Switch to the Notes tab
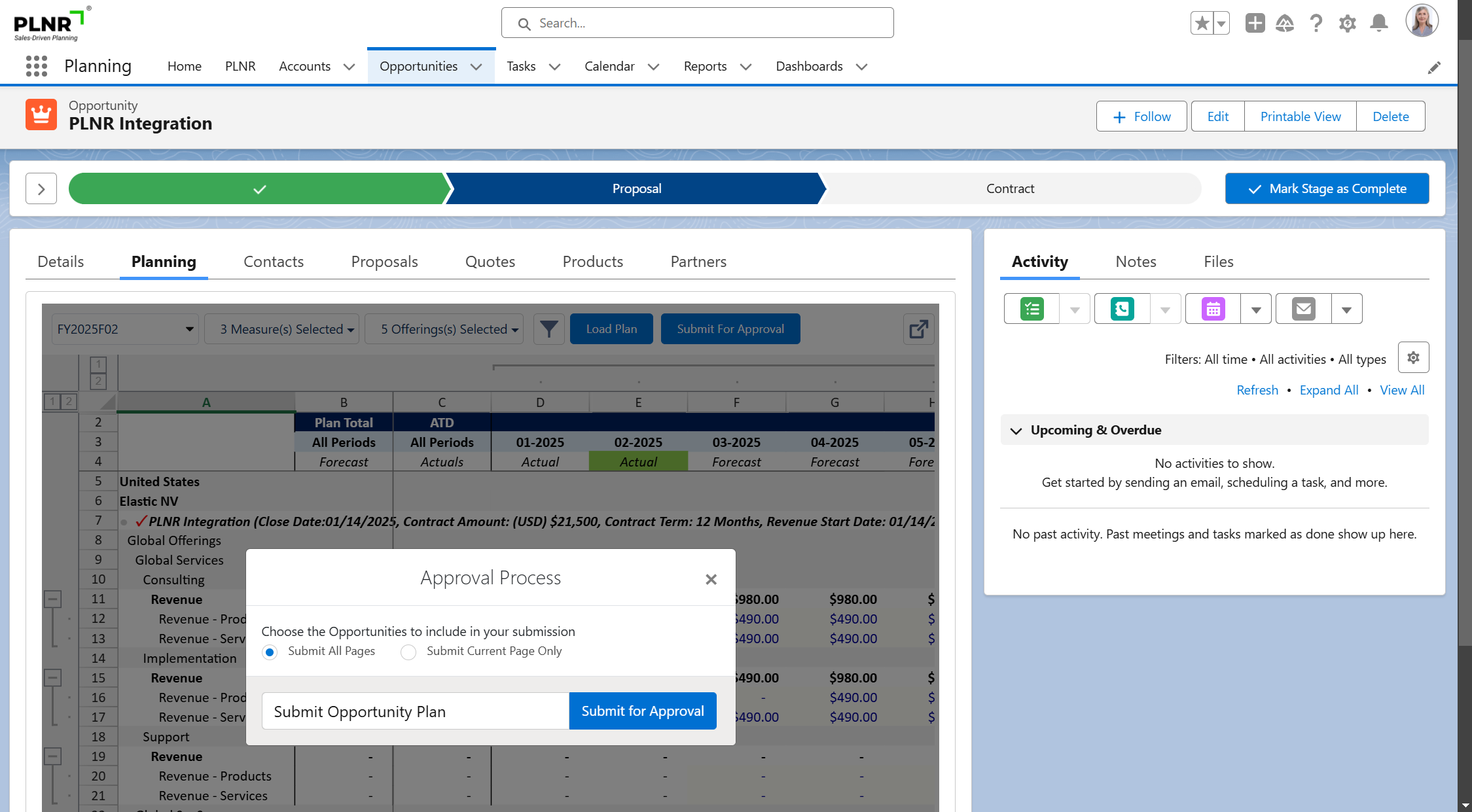Image resolution: width=1472 pixels, height=812 pixels. (1136, 262)
